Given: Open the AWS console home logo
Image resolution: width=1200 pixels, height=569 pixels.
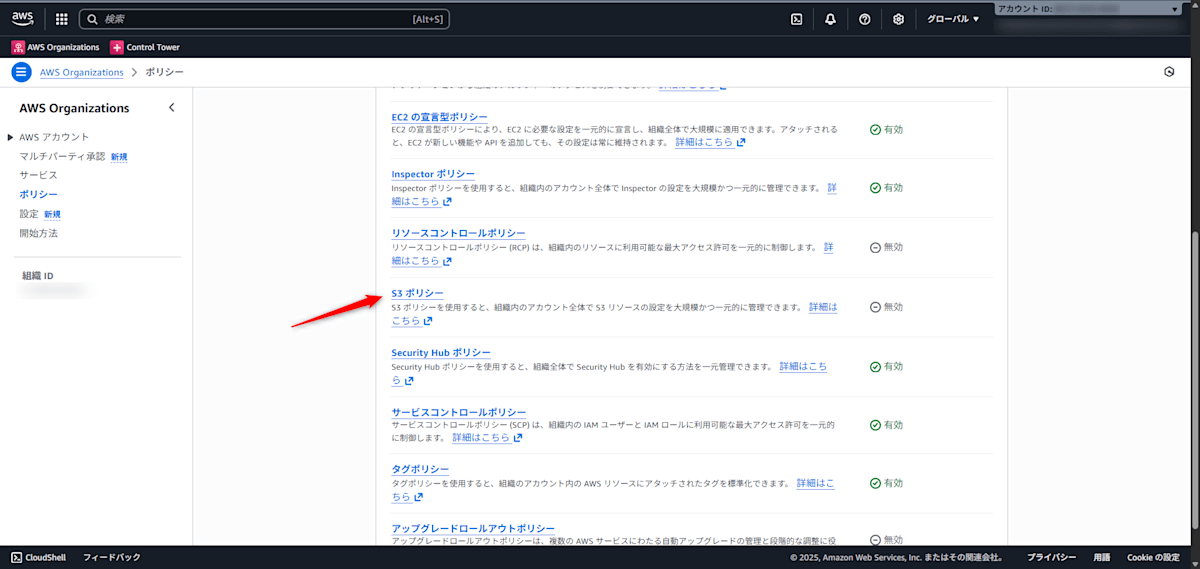Looking at the screenshot, I should point(23,18).
